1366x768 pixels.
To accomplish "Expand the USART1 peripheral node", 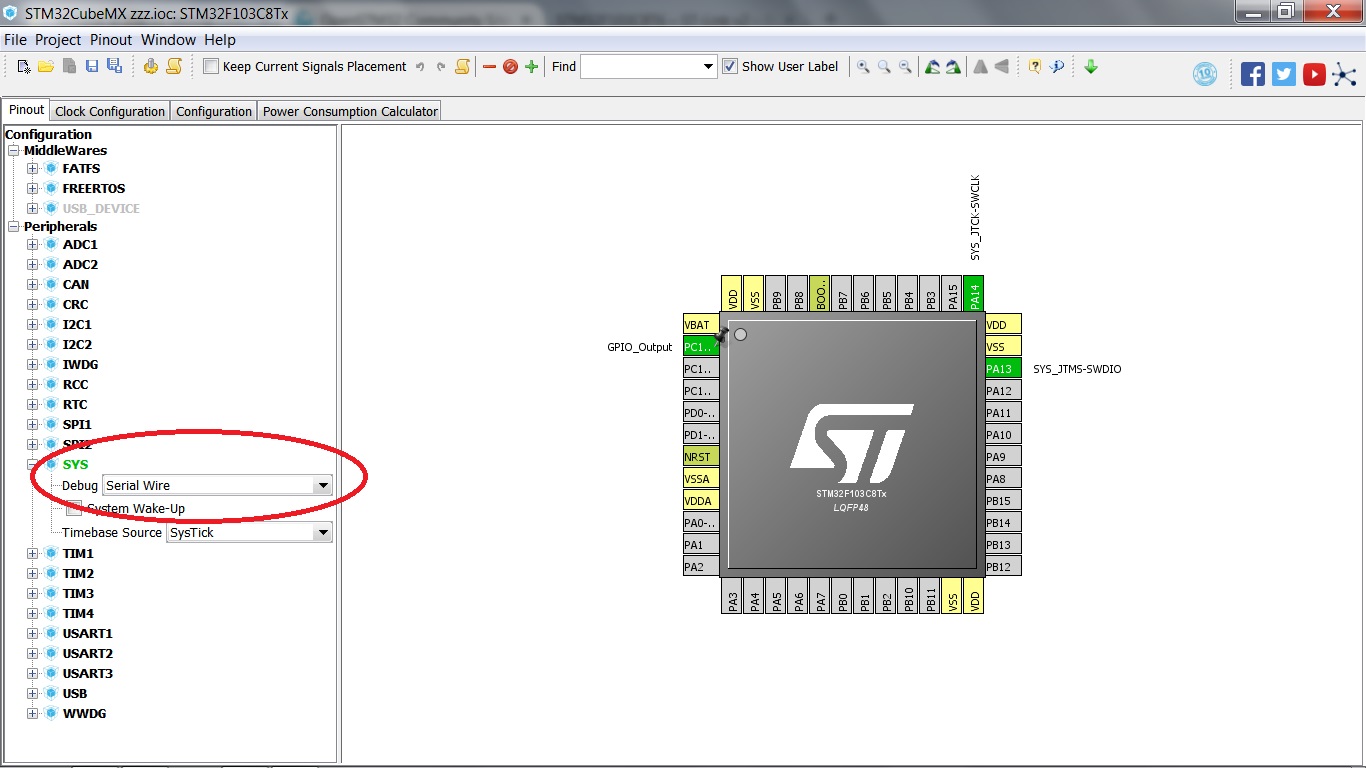I will pyautogui.click(x=33, y=633).
